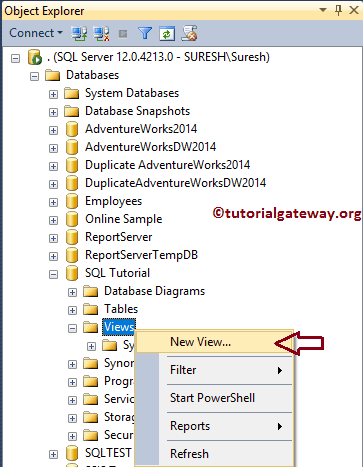
Task: Expand the ReportServerTempDB database
Action: (x=53, y=257)
